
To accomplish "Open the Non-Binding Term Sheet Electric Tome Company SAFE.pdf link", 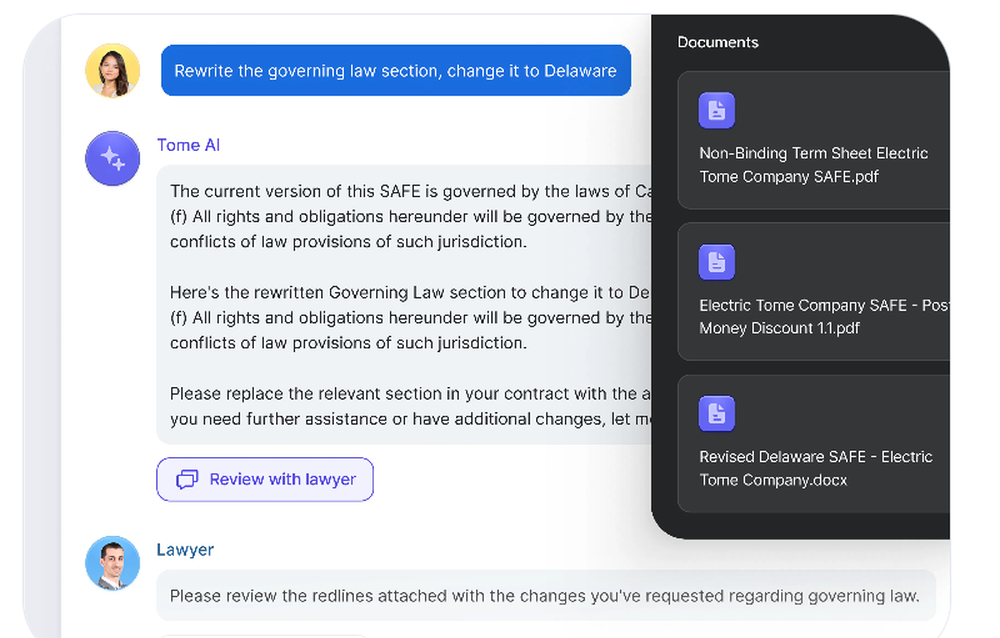I will pyautogui.click(x=814, y=164).
